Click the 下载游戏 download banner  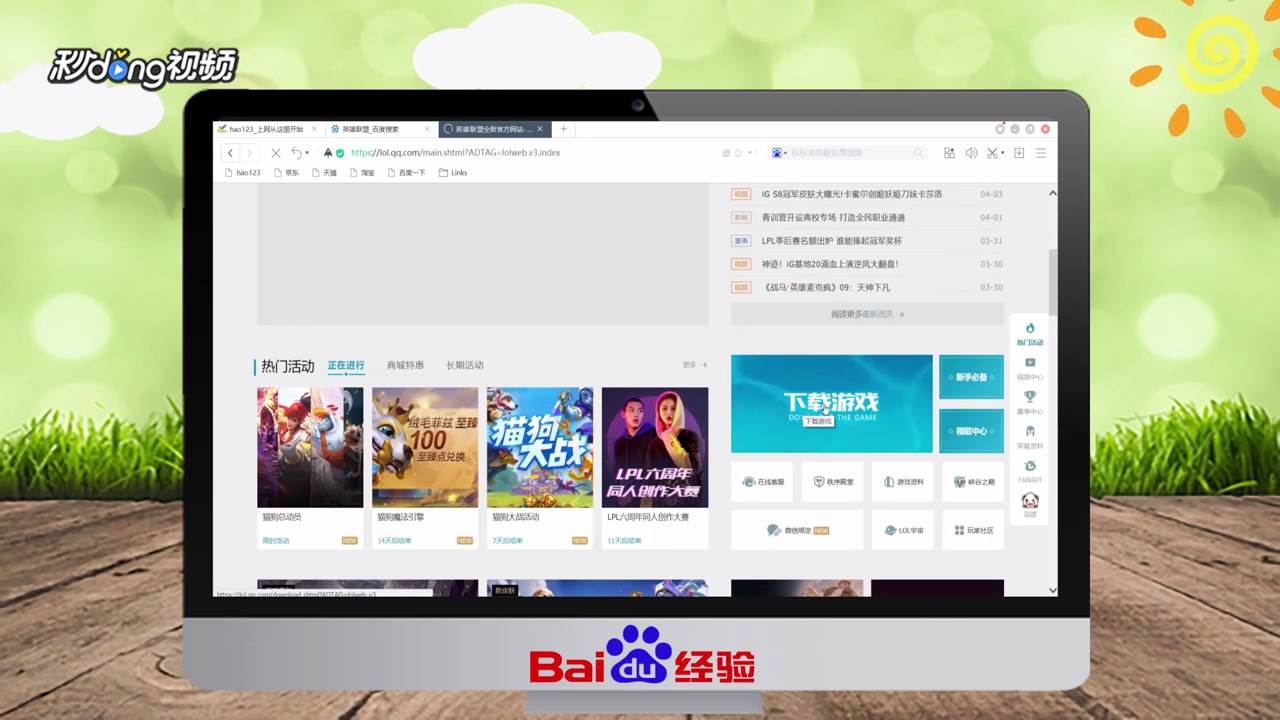point(831,403)
